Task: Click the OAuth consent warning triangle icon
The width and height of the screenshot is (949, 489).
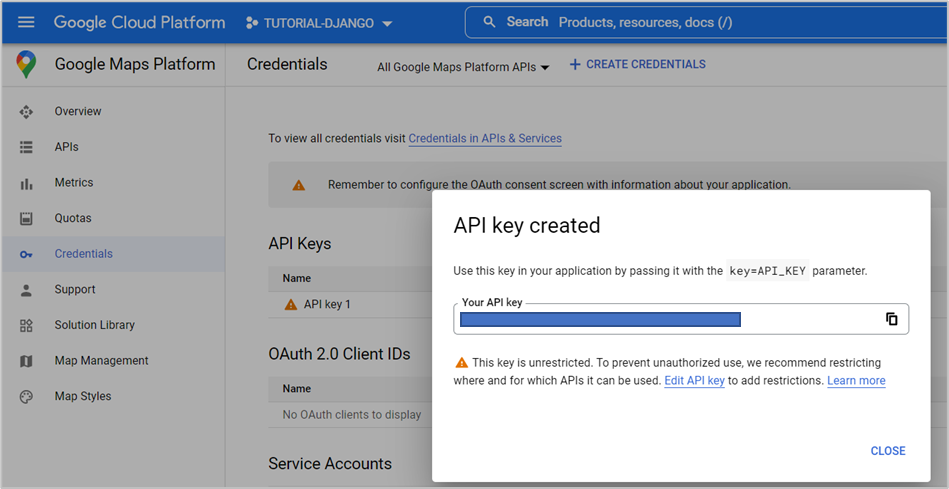Action: tap(299, 185)
